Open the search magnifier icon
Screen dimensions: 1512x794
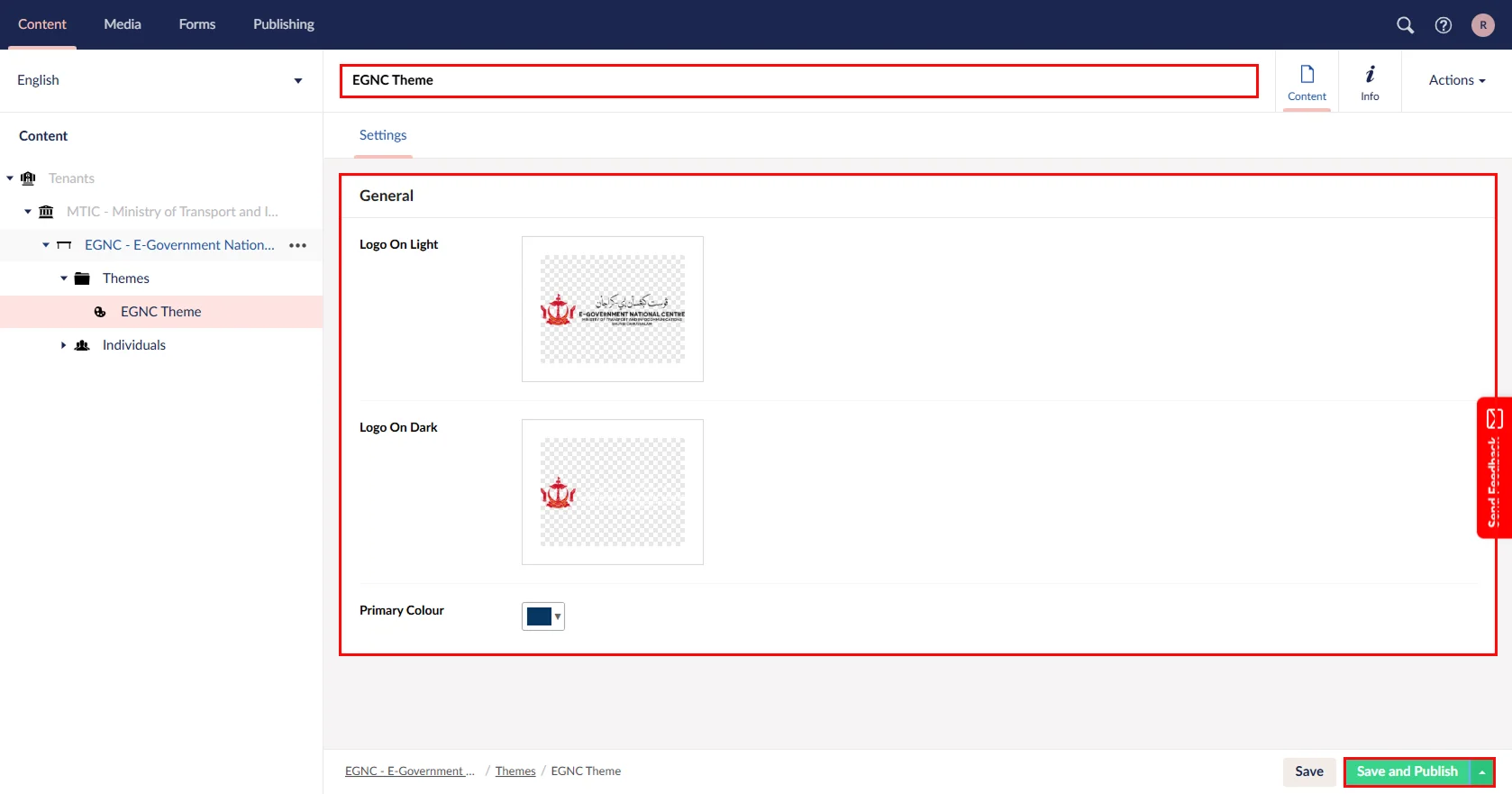click(1405, 25)
